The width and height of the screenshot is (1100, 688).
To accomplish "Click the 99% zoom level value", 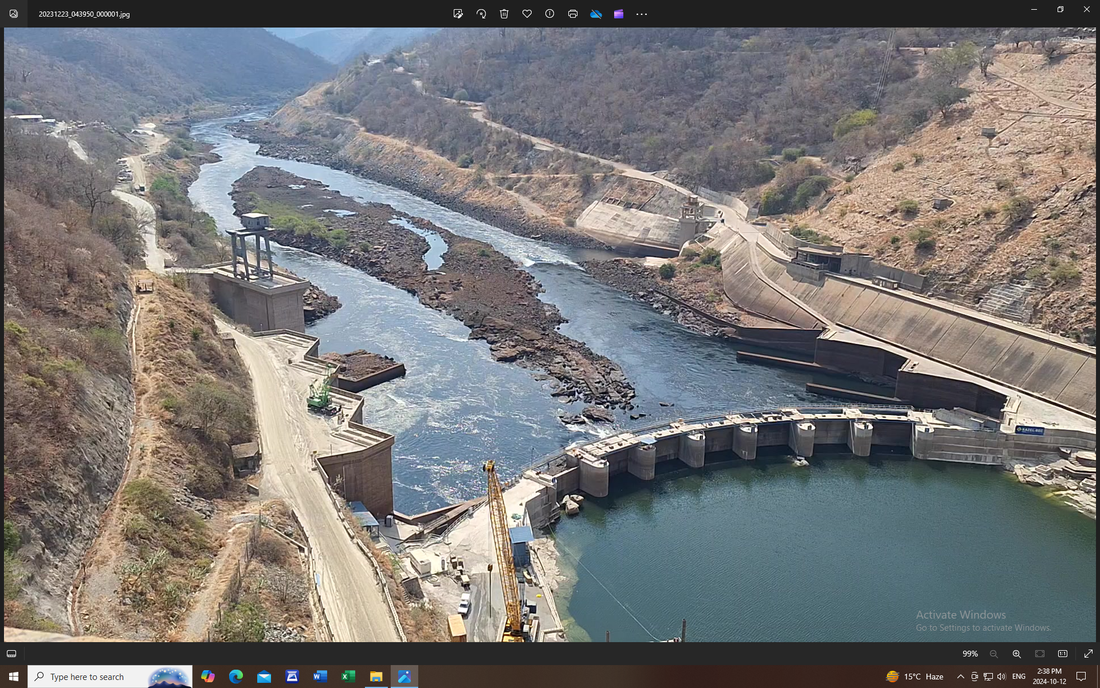I will [970, 654].
